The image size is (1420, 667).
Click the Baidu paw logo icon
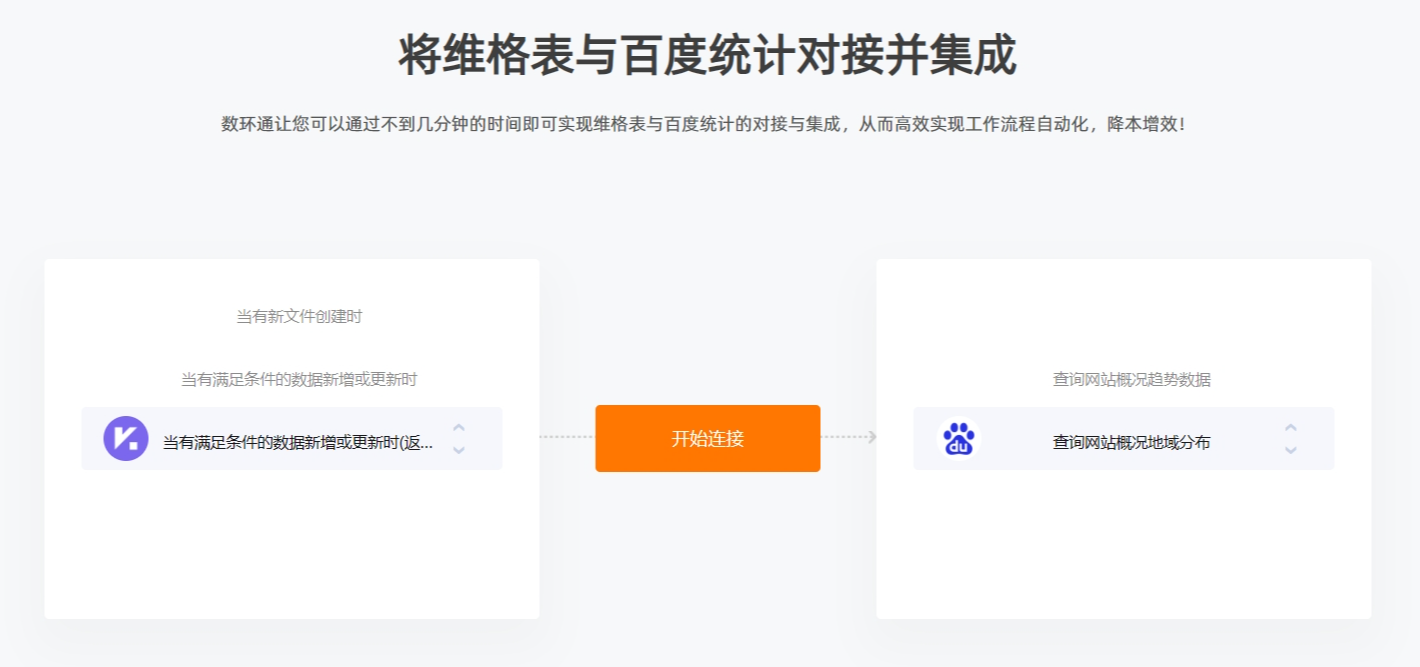[959, 438]
